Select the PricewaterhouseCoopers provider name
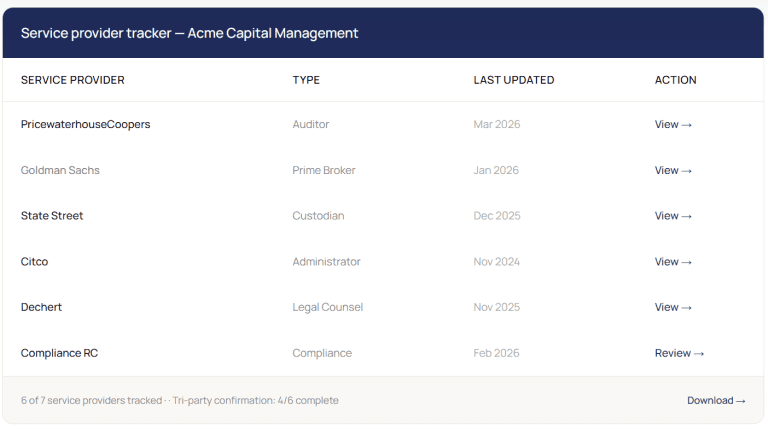This screenshot has height=429, width=768. 85,125
